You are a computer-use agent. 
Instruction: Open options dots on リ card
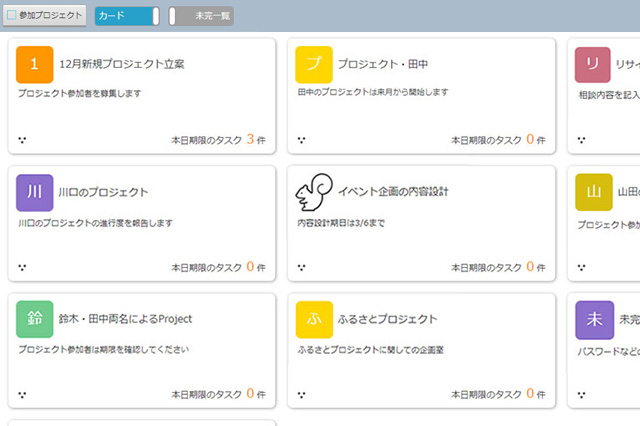tap(581, 140)
